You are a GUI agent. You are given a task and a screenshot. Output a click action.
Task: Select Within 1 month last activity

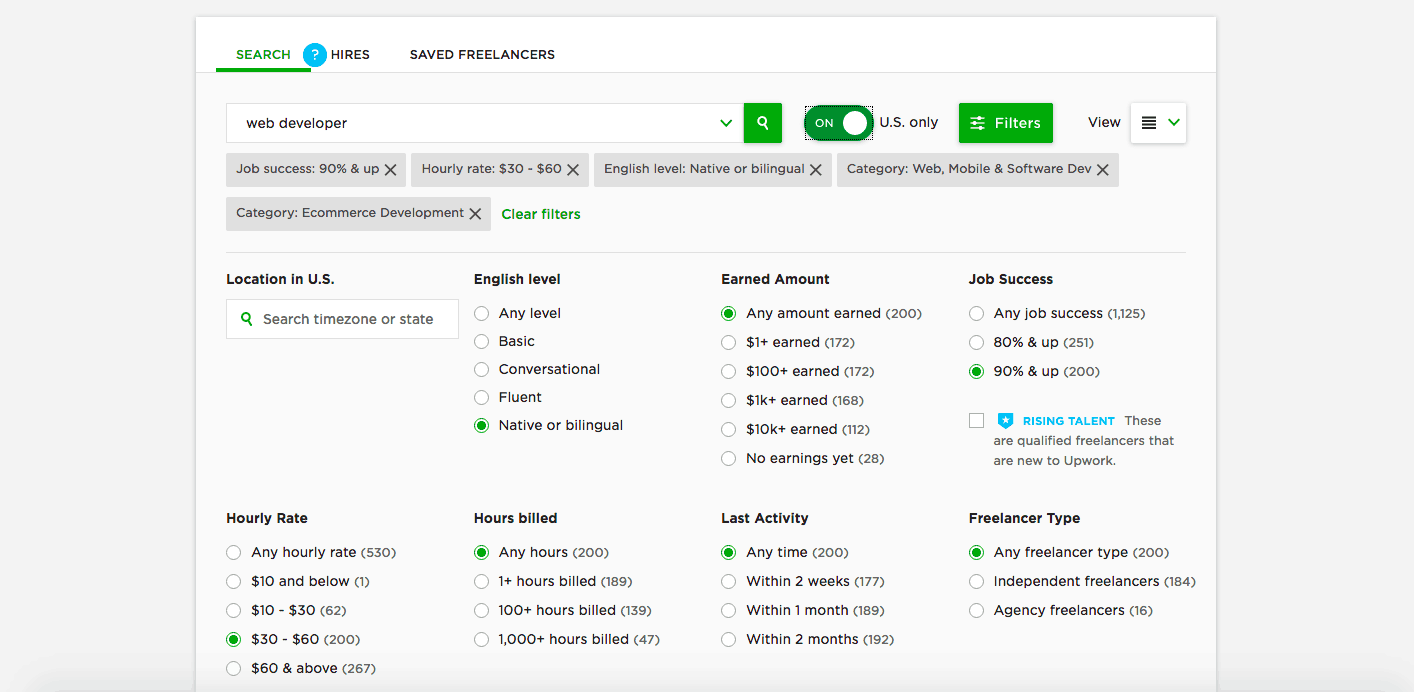(729, 610)
